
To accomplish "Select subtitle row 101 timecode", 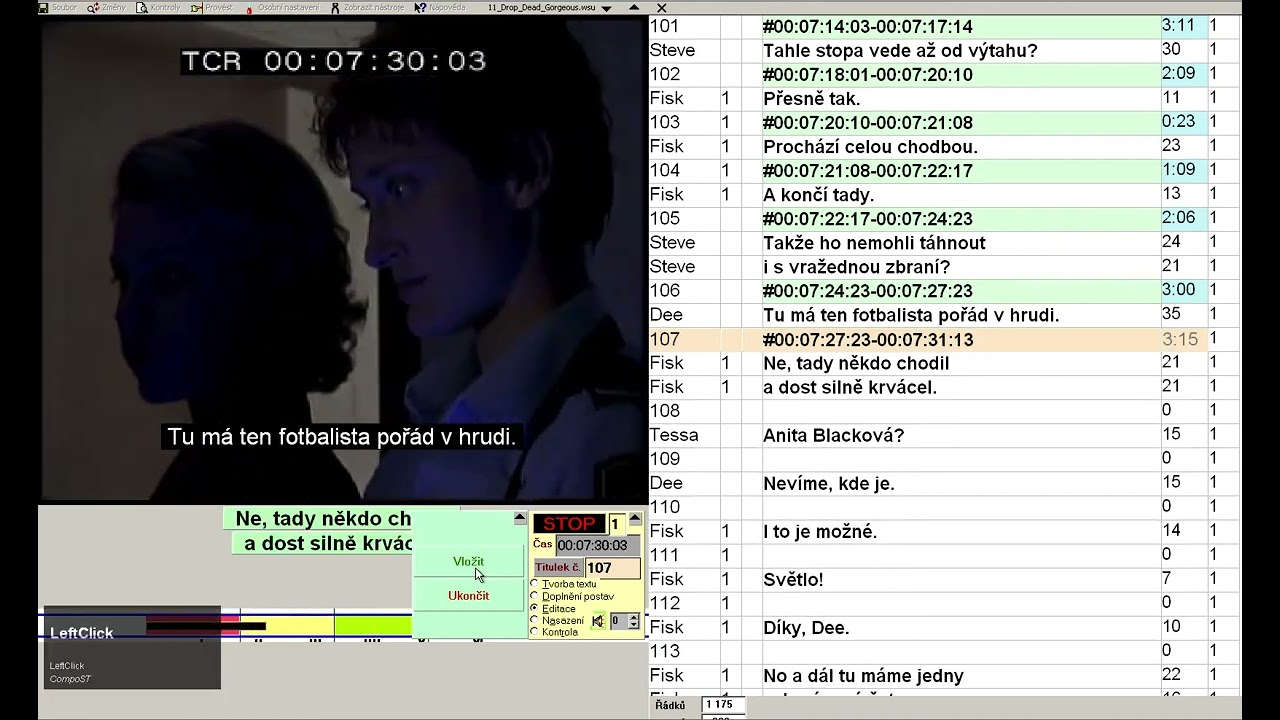I will (x=867, y=27).
